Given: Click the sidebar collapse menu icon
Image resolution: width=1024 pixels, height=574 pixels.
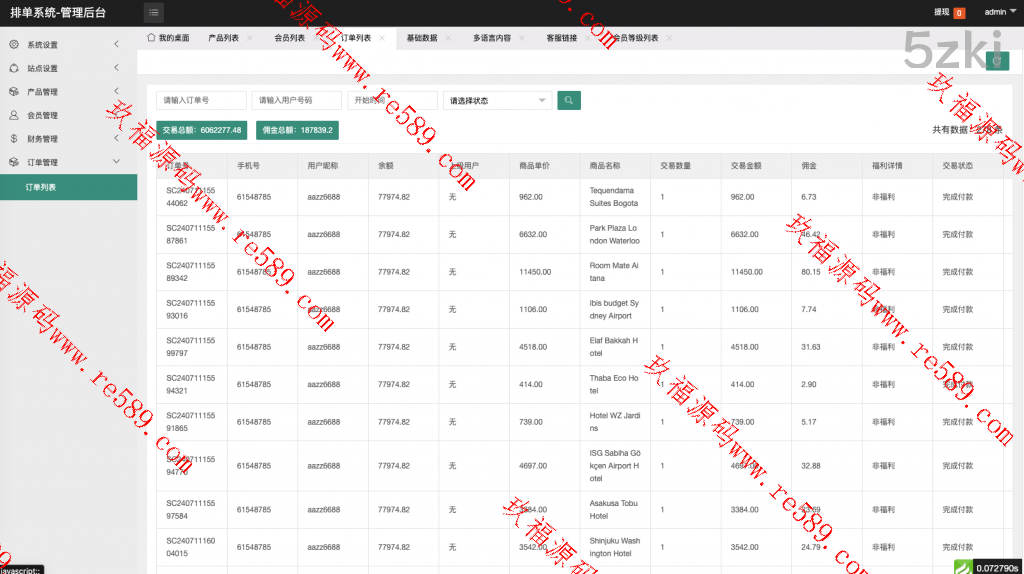Looking at the screenshot, I should (153, 13).
